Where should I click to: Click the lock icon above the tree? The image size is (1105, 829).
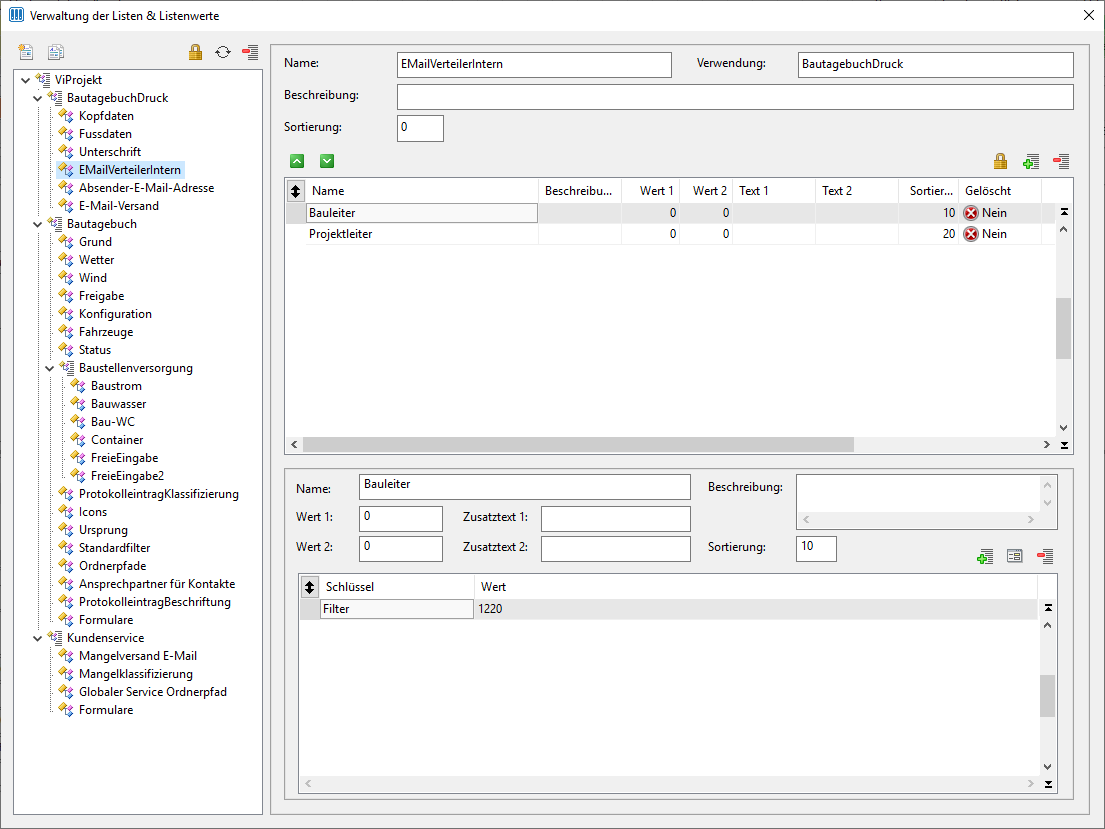point(195,51)
